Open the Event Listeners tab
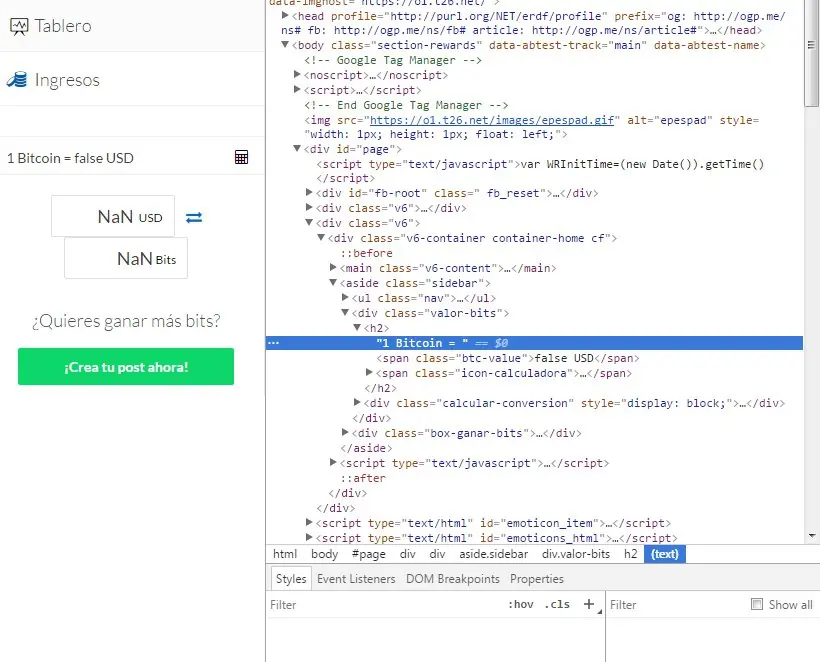Screen dimensions: 820x662 [x=356, y=579]
